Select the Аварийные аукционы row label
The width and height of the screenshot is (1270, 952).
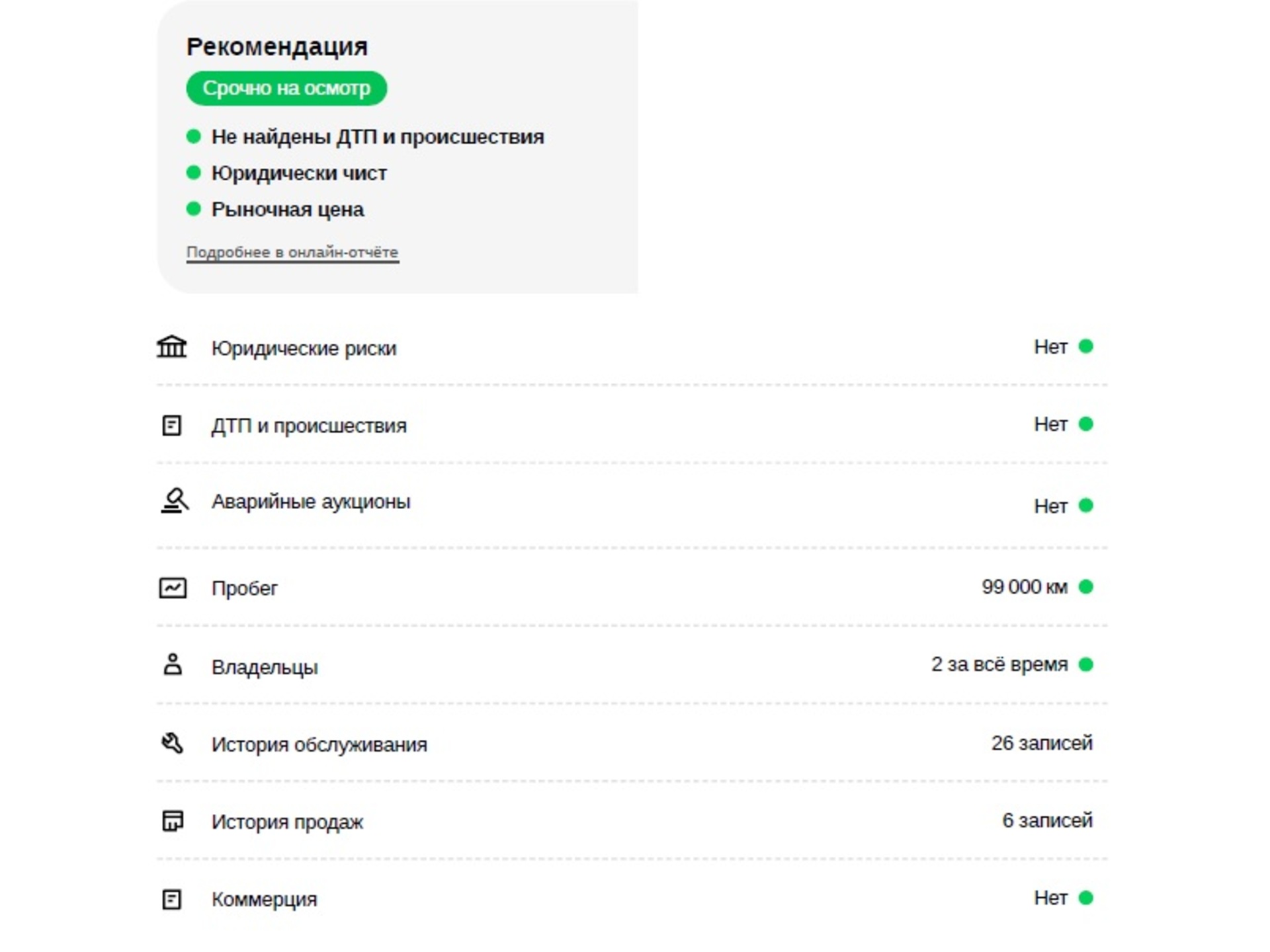311,502
